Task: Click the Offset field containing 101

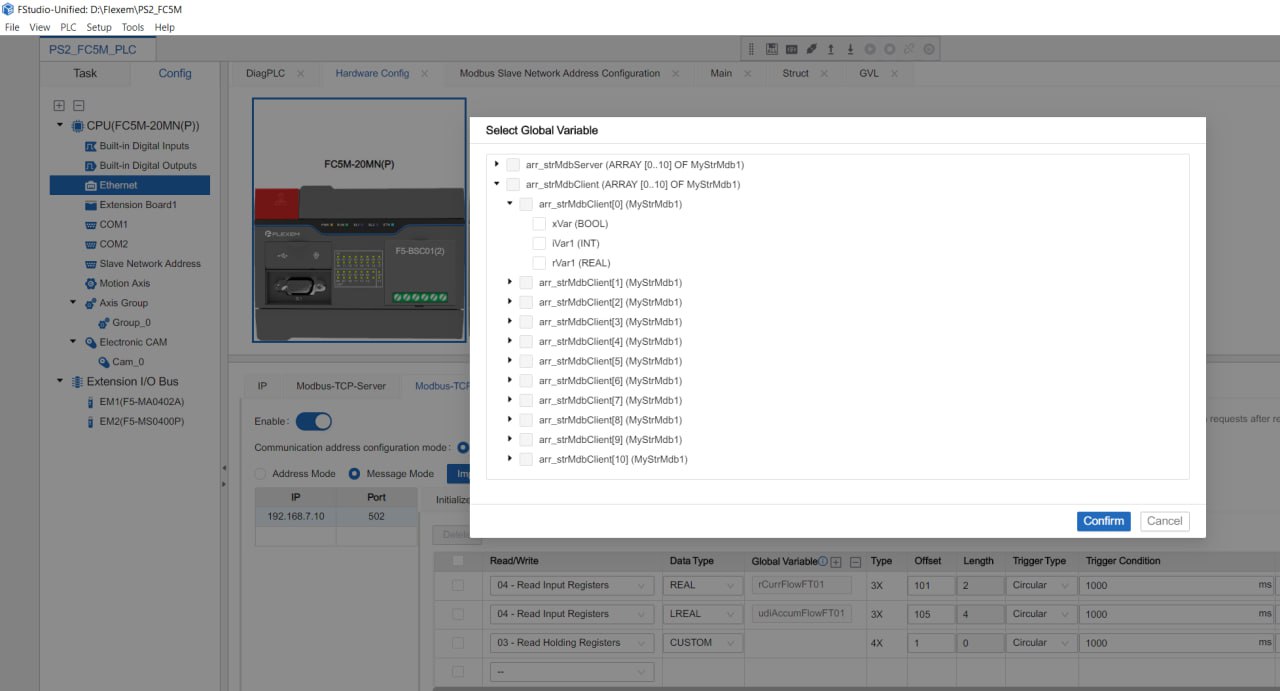Action: pyautogui.click(x=930, y=585)
